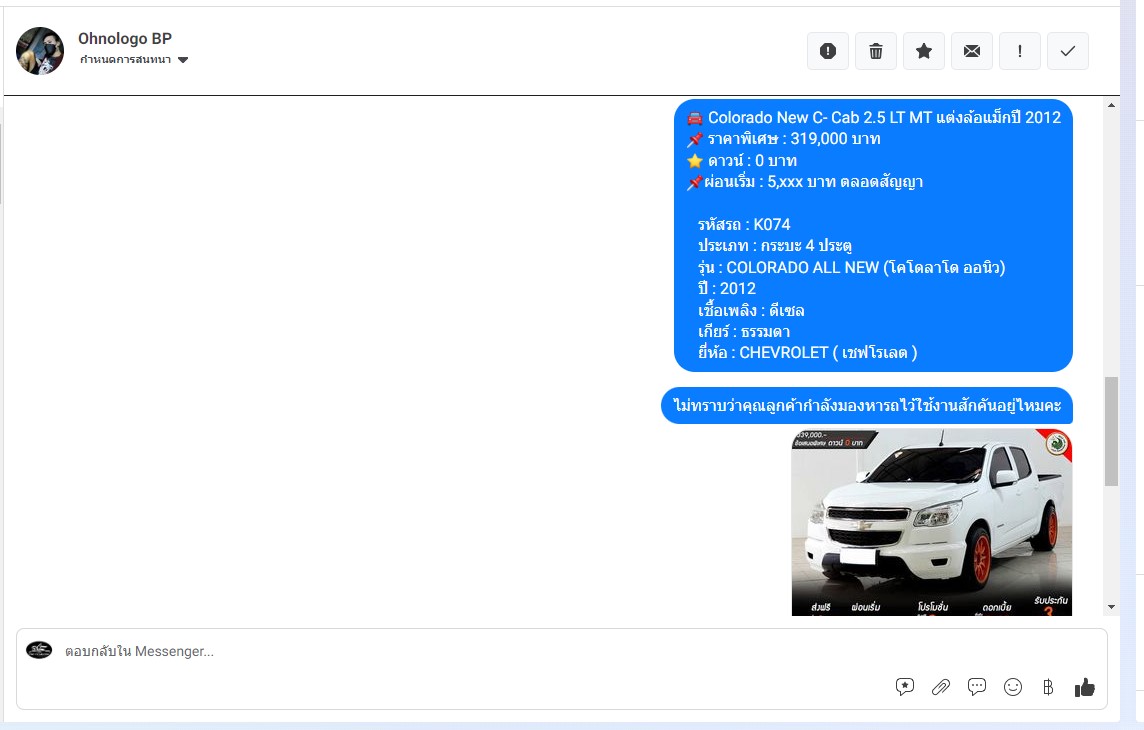This screenshot has height=730, width=1144.
Task: Click the chat scrollbar down arrow
Action: (x=1111, y=607)
